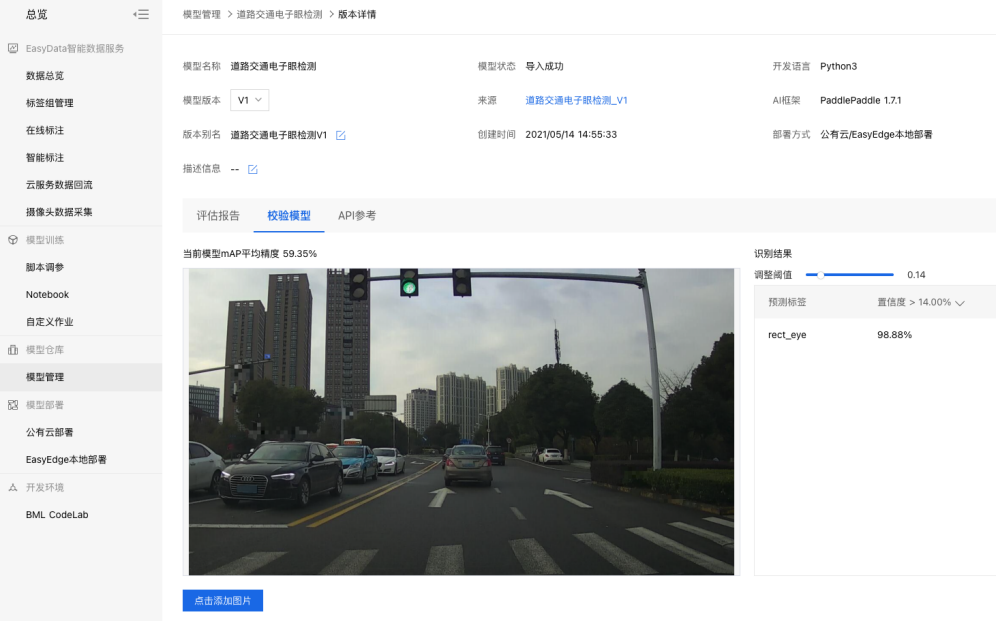Image resolution: width=996 pixels, height=621 pixels.
Task: Click the 道路交通电子眼检测V1 alias text
Action: pos(279,135)
